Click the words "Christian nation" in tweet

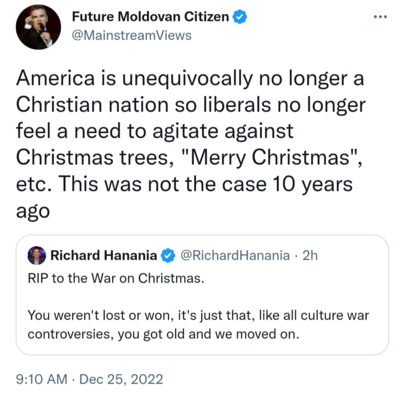coord(92,105)
